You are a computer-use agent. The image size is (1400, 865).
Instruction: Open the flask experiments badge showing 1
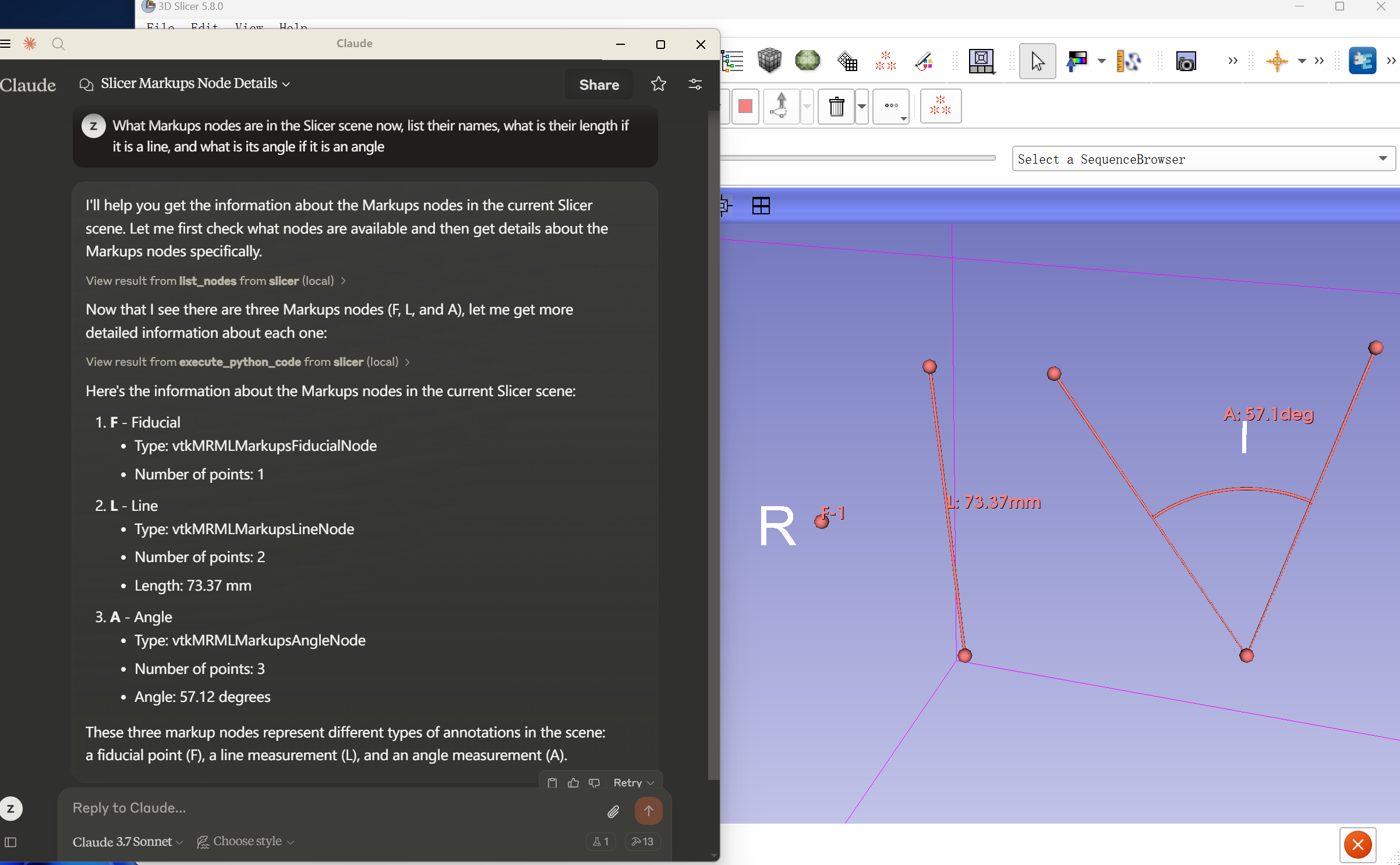(600, 842)
